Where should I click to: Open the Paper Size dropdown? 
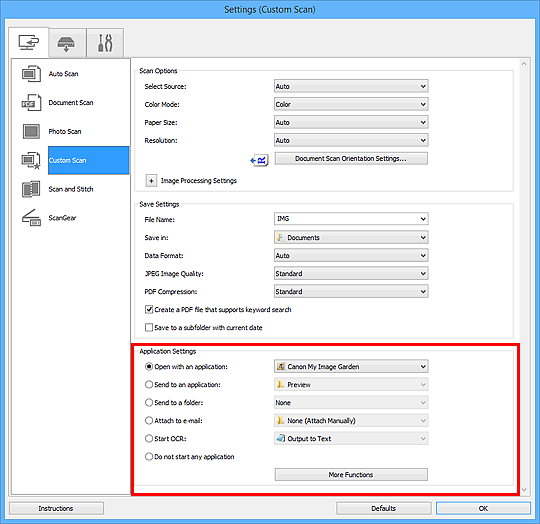[351, 123]
